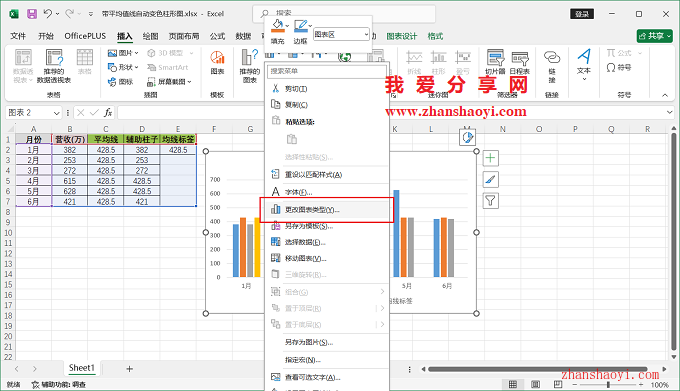Image resolution: width=680 pixels, height=391 pixels.
Task: Switch to Page Layout (页面布局) tab
Action: coord(184,36)
